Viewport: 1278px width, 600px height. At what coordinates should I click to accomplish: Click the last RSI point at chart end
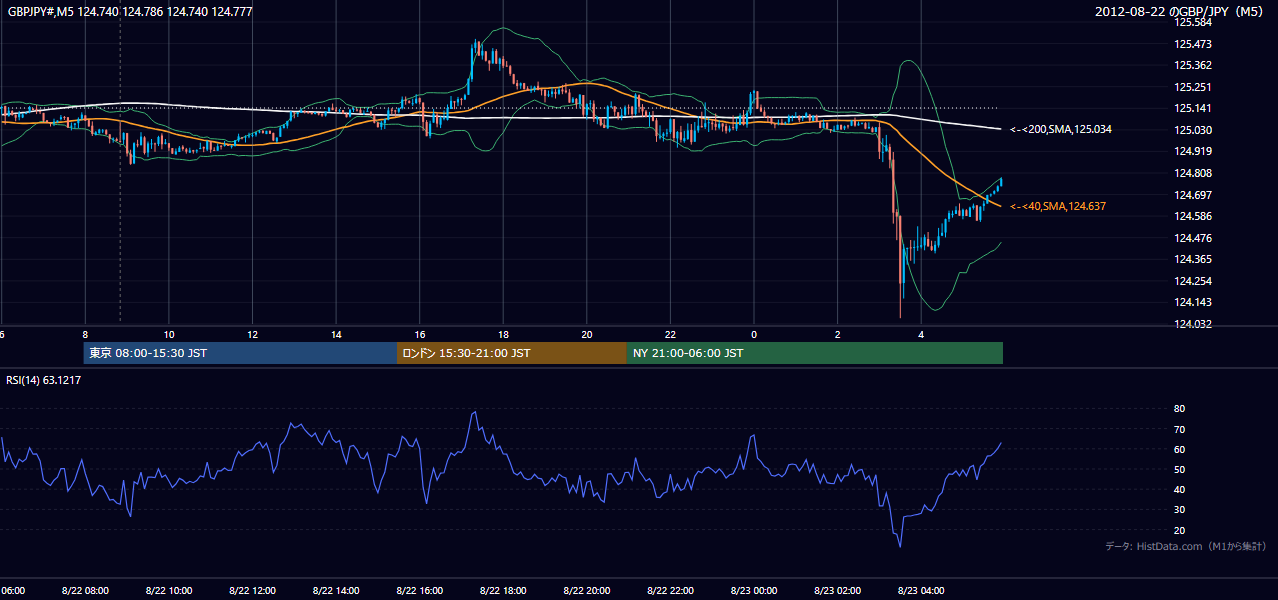click(x=1001, y=443)
